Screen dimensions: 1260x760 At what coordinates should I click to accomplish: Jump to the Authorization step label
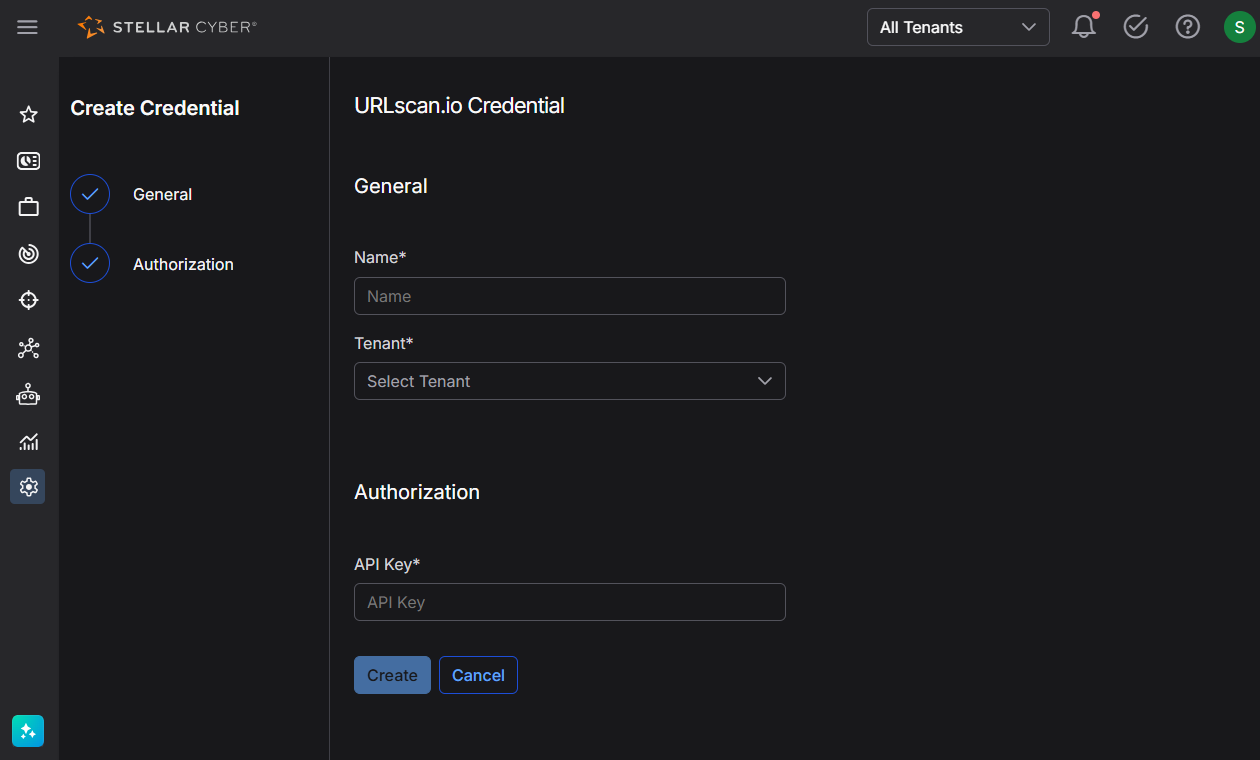183,264
